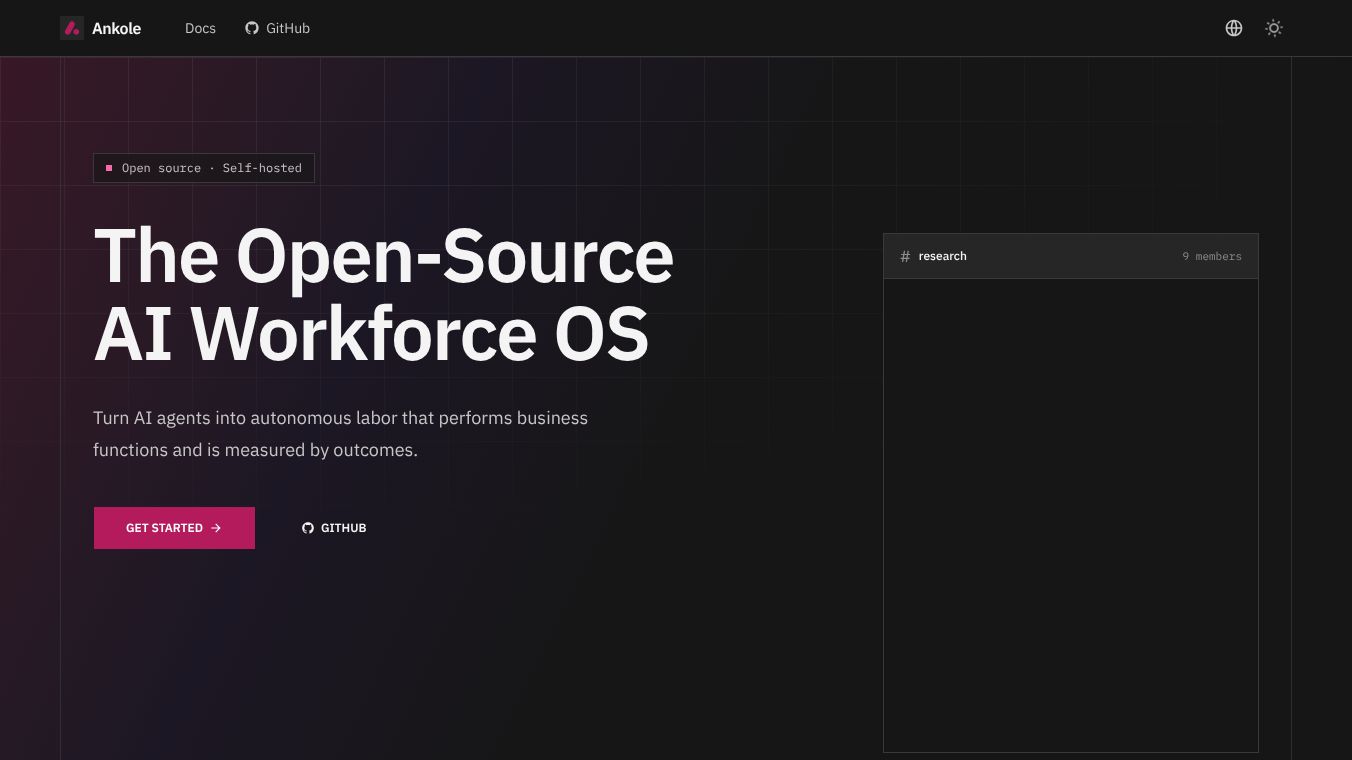1352x760 pixels.
Task: Click the Ankole logo icon
Action: point(72,28)
